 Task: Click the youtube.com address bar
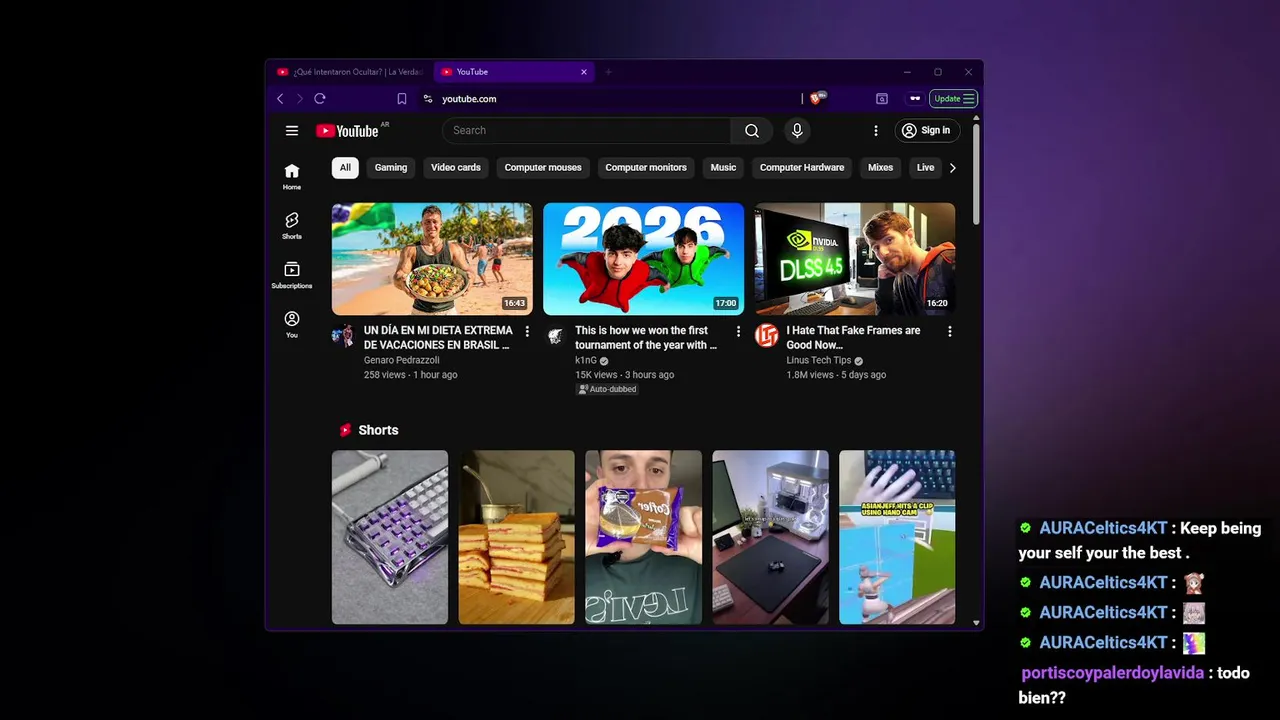tap(469, 99)
